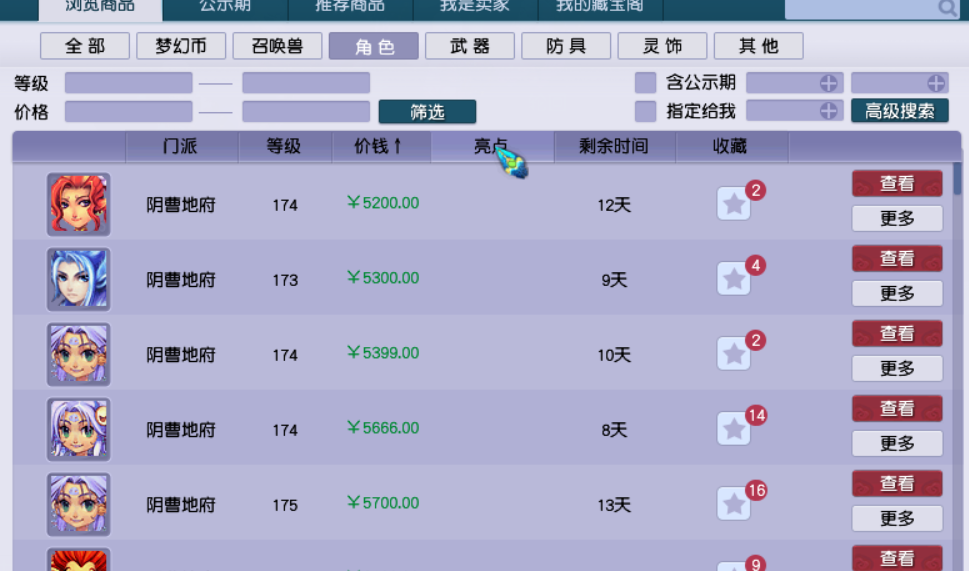Image resolution: width=969 pixels, height=571 pixels.
Task: Click the minimum 等级 input field
Action: tap(128, 83)
